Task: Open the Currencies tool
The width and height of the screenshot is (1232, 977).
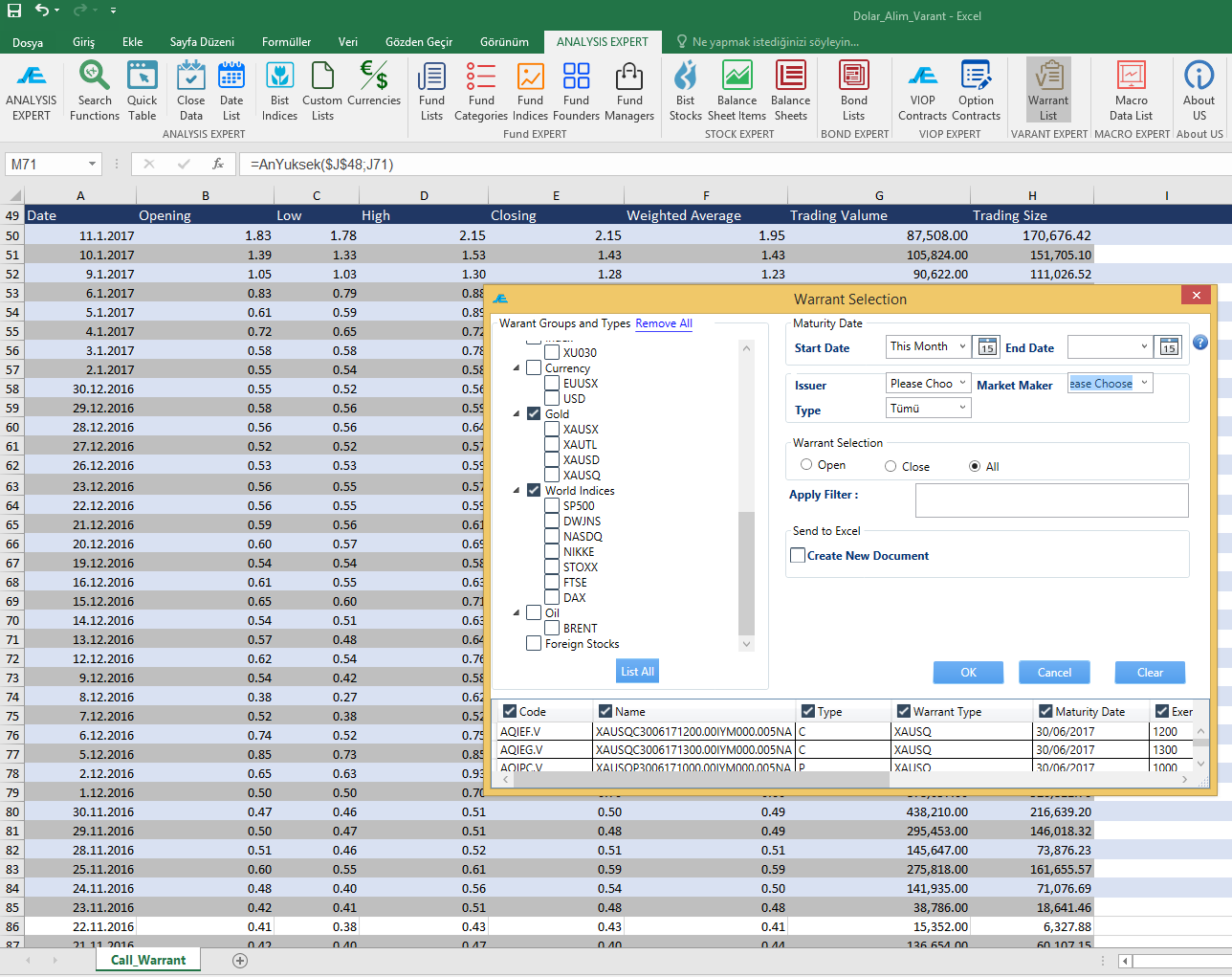Action: point(374,83)
